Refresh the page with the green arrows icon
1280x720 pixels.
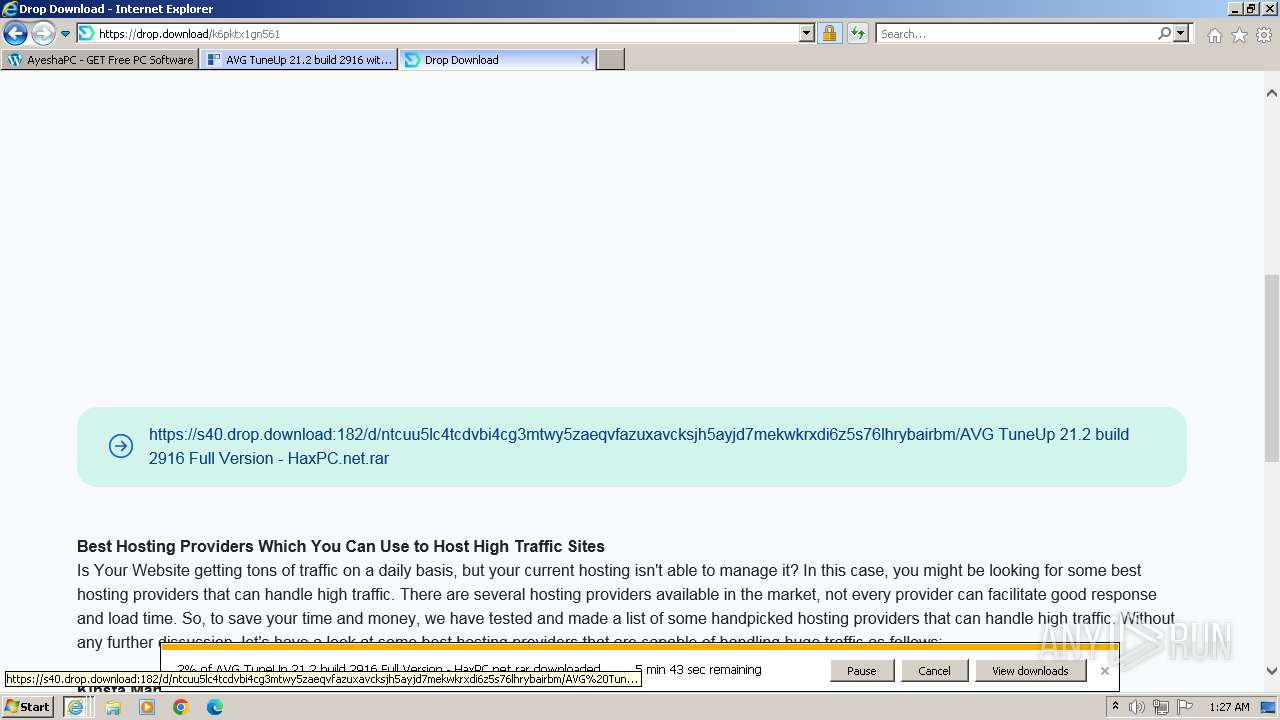857,33
